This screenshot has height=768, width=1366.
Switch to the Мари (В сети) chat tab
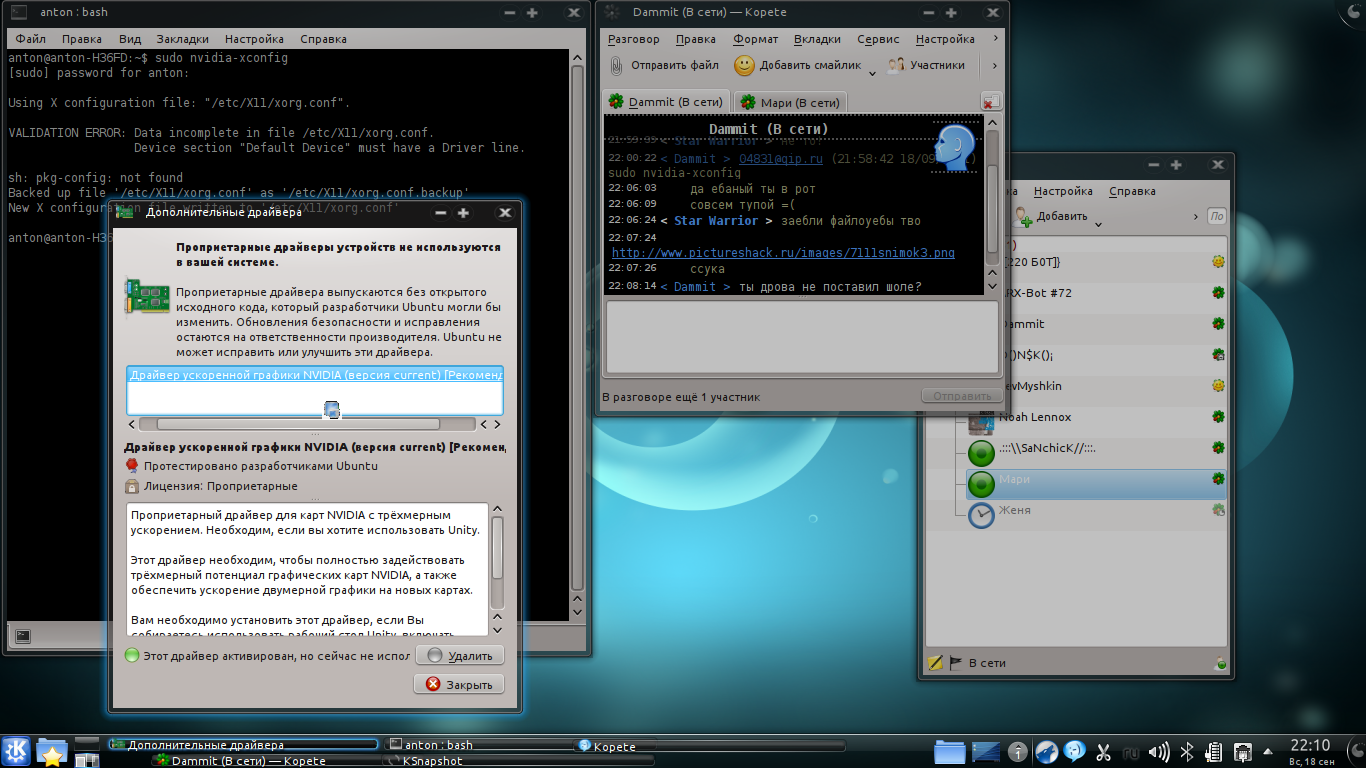coord(790,102)
